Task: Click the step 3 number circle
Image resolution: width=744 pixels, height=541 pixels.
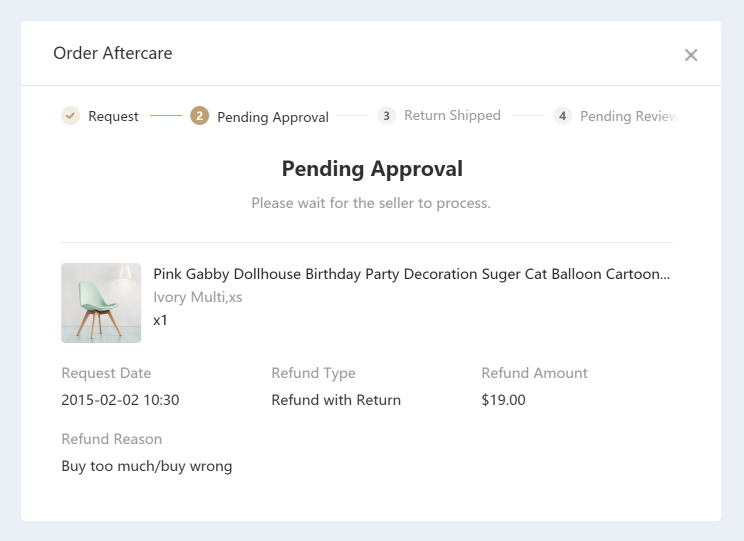Action: (x=386, y=116)
